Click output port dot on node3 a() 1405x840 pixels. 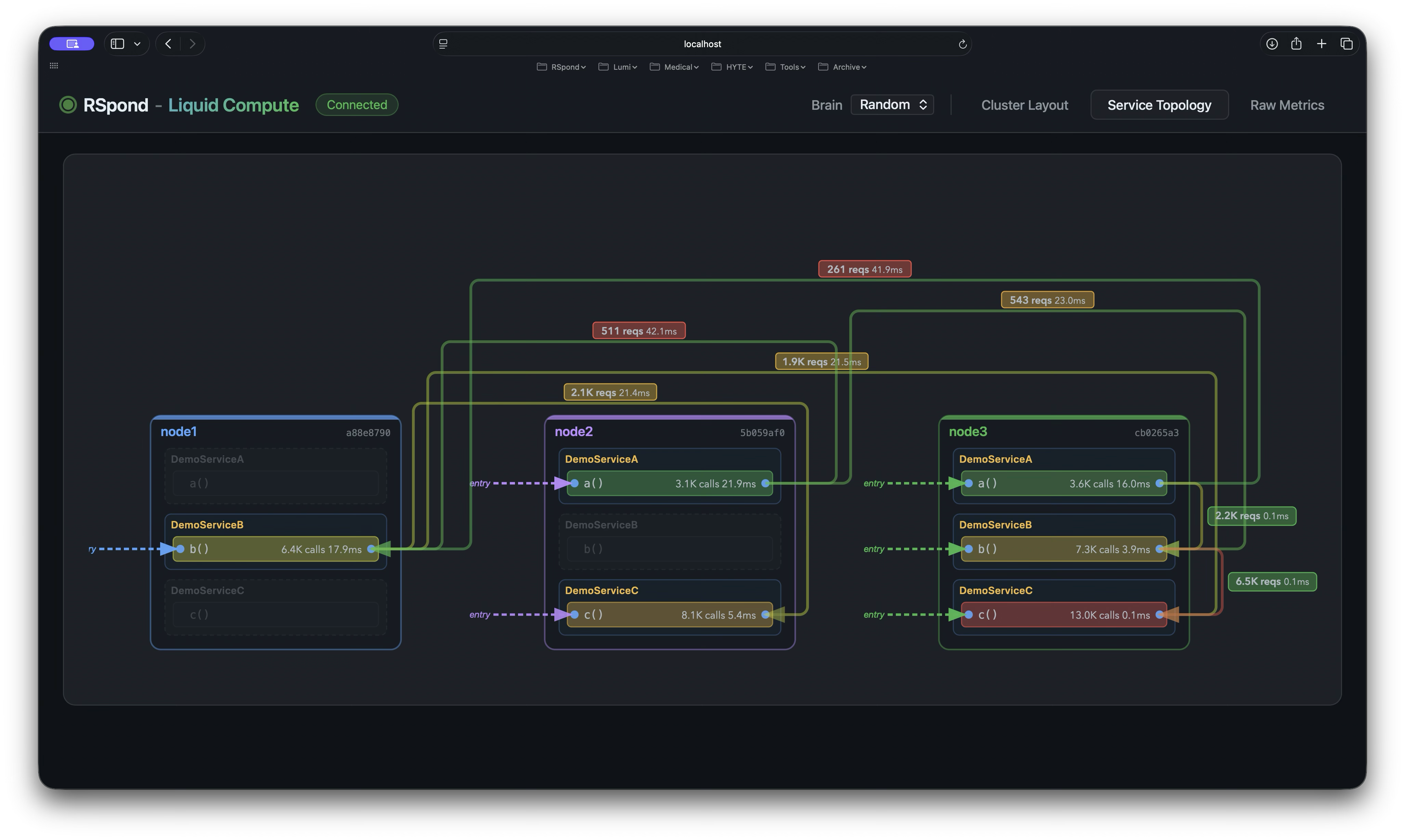[1160, 483]
